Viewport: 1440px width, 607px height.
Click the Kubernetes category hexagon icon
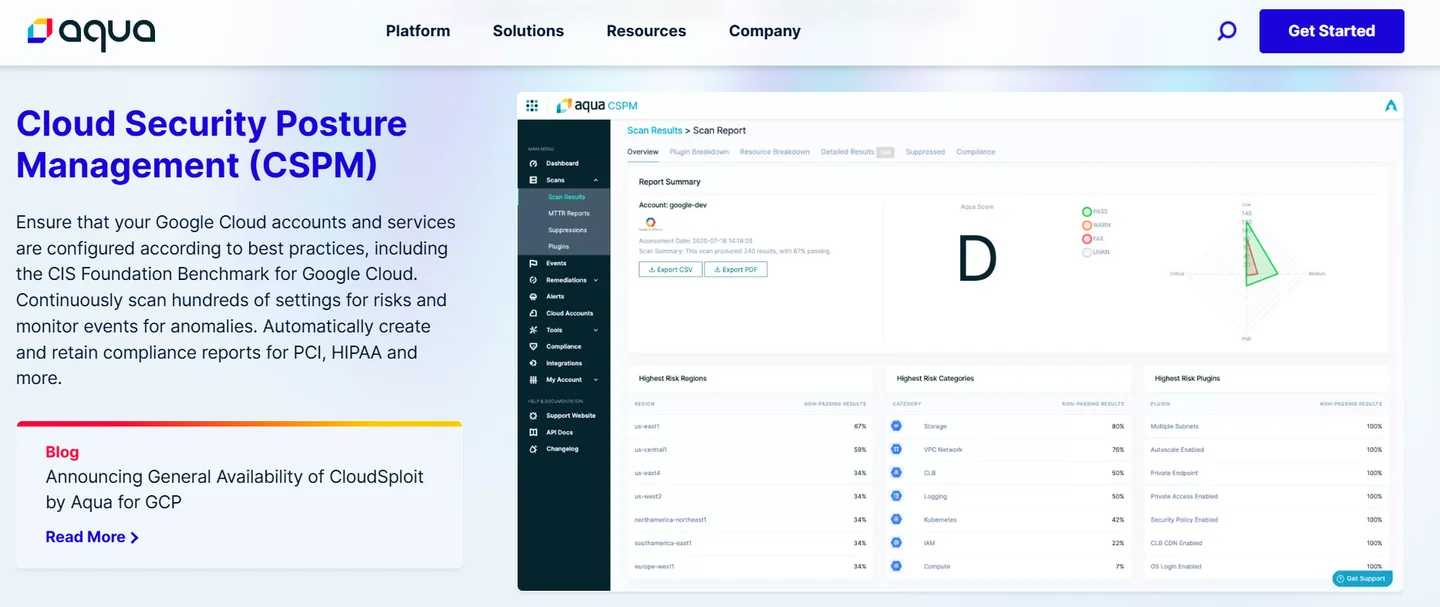896,519
